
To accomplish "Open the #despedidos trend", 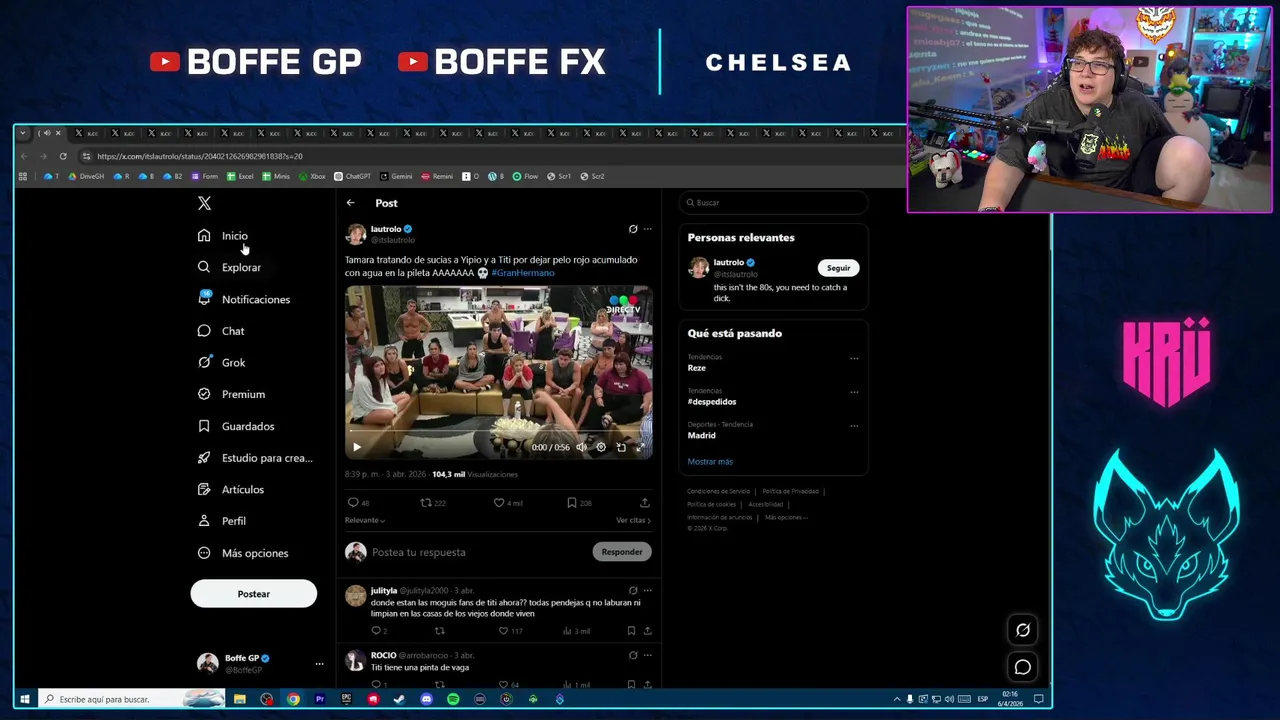I will coord(712,402).
